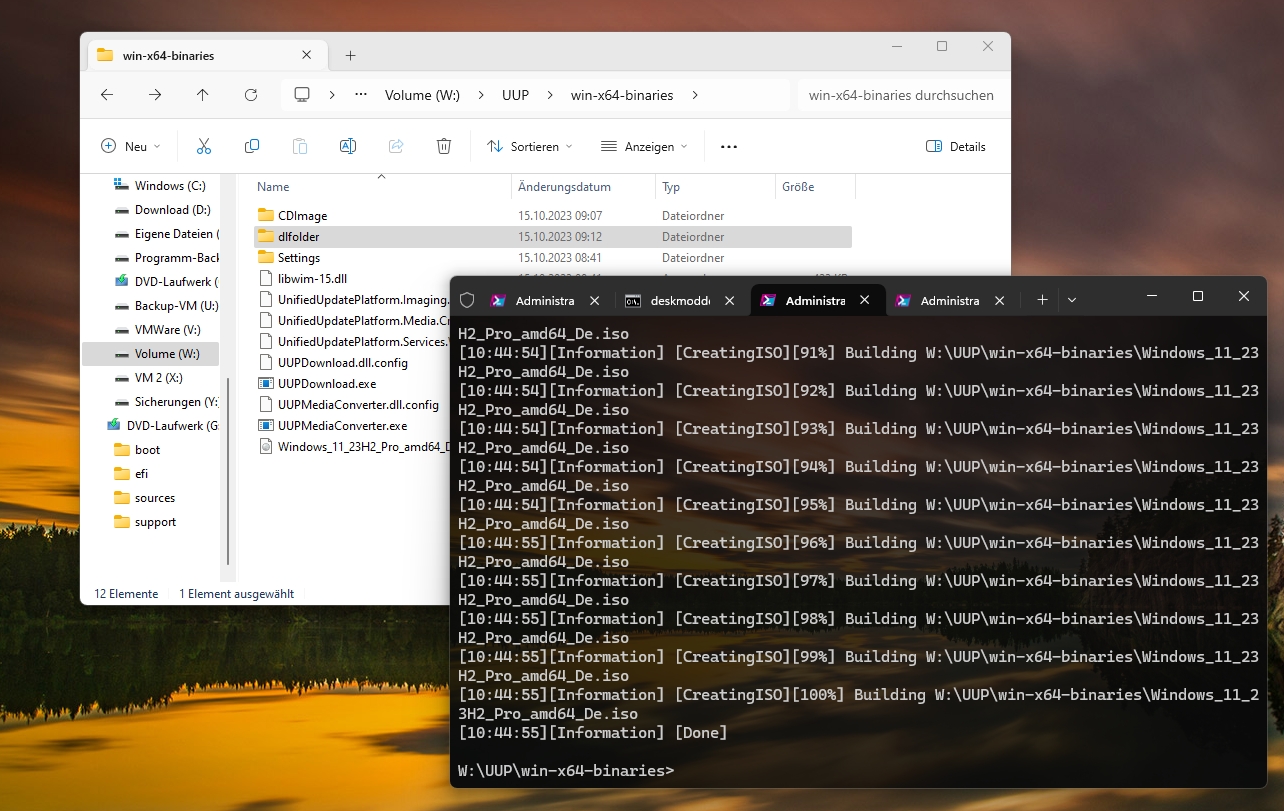
Task: Open the terminal new-tab dropdown chevron
Action: pos(1072,300)
